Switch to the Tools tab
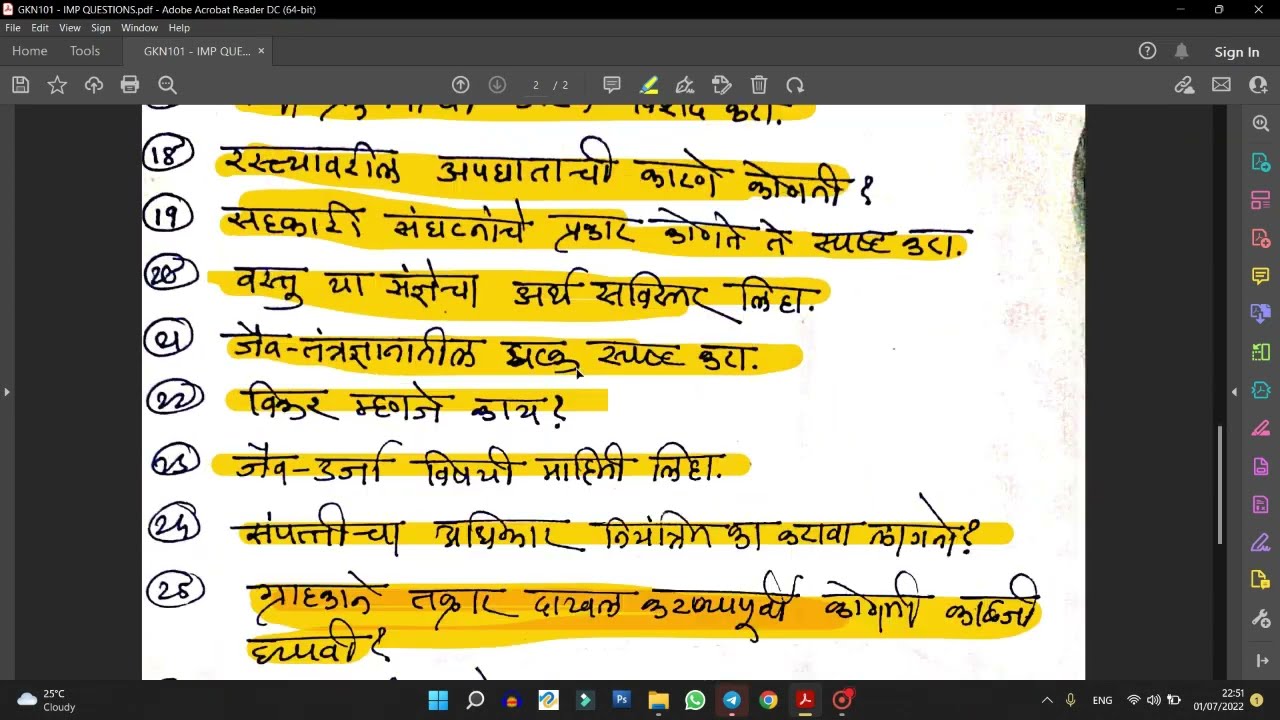 85,51
